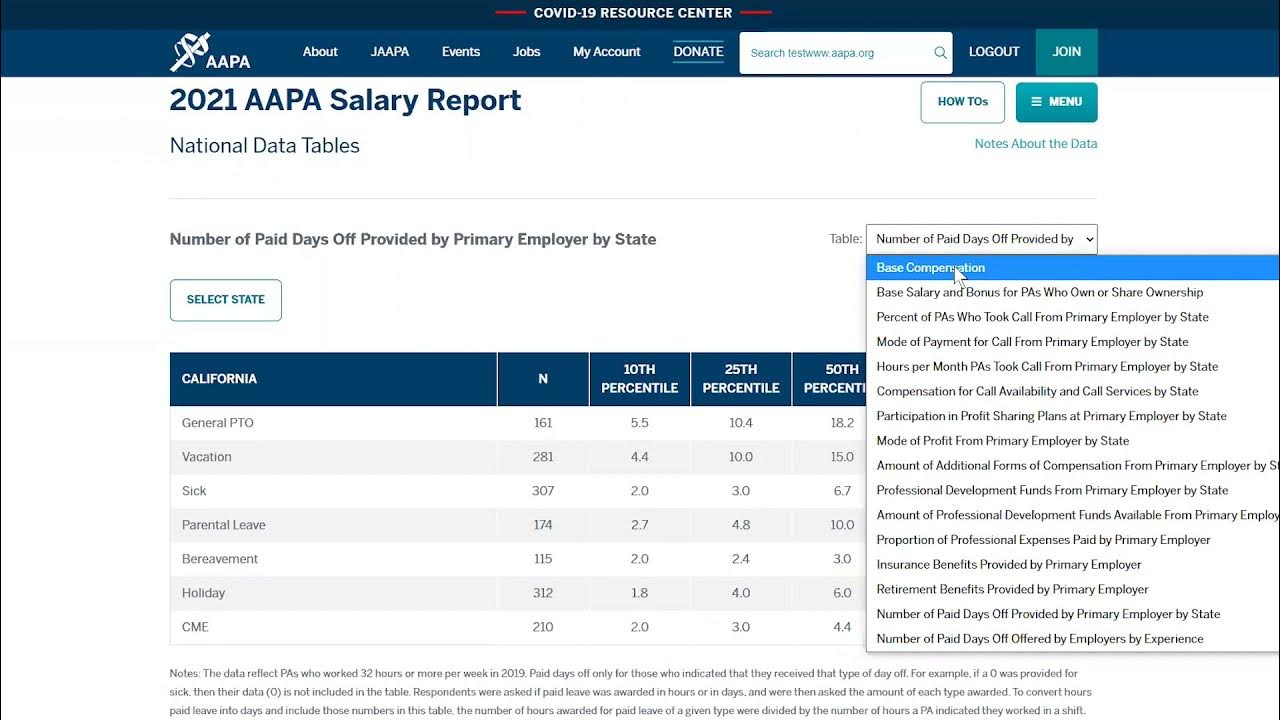Click the LOGOUT link

(x=994, y=52)
